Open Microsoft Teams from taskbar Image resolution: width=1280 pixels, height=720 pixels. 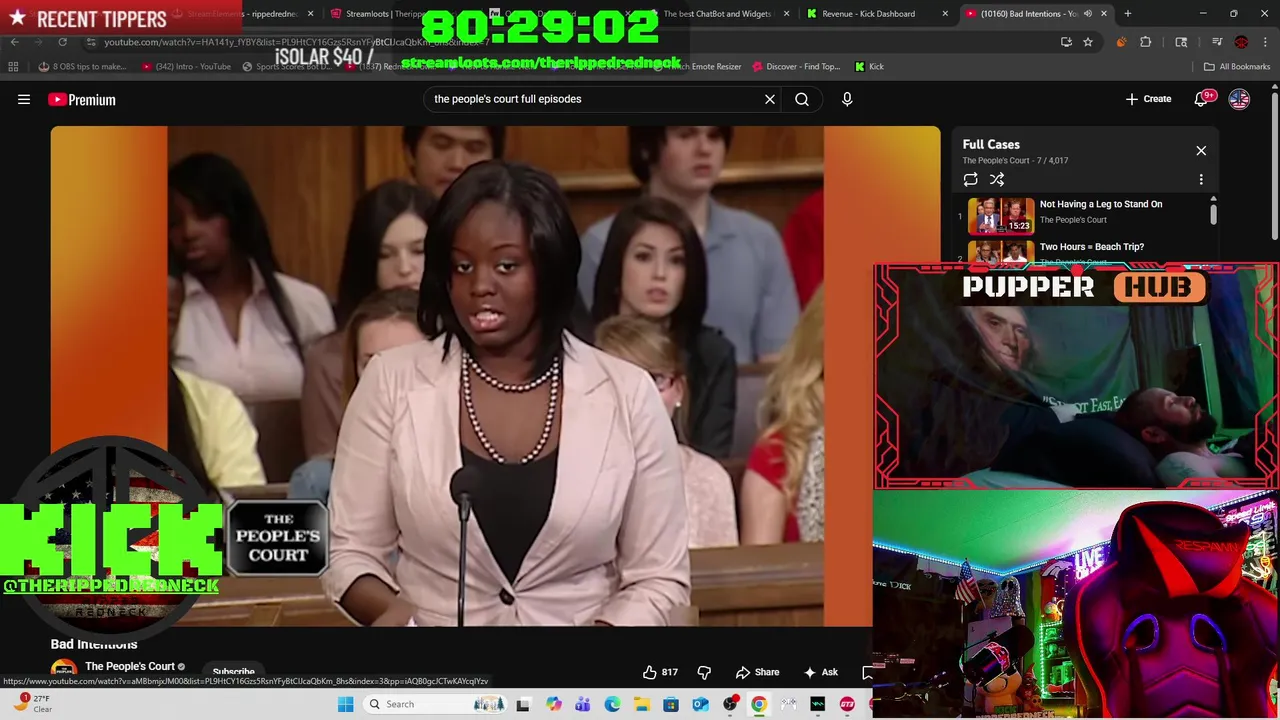582,704
